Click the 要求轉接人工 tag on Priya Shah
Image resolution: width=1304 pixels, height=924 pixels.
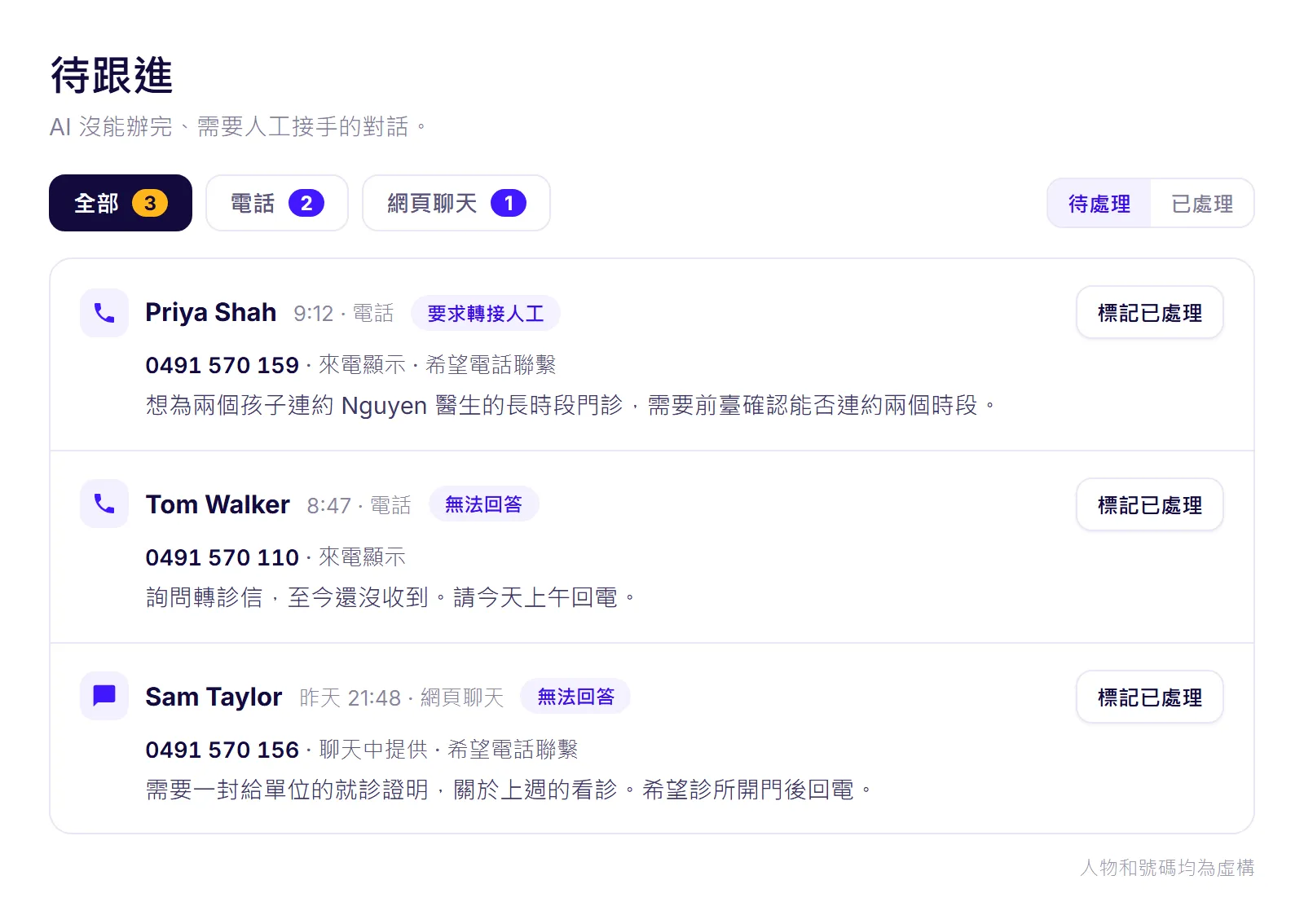[x=485, y=313]
